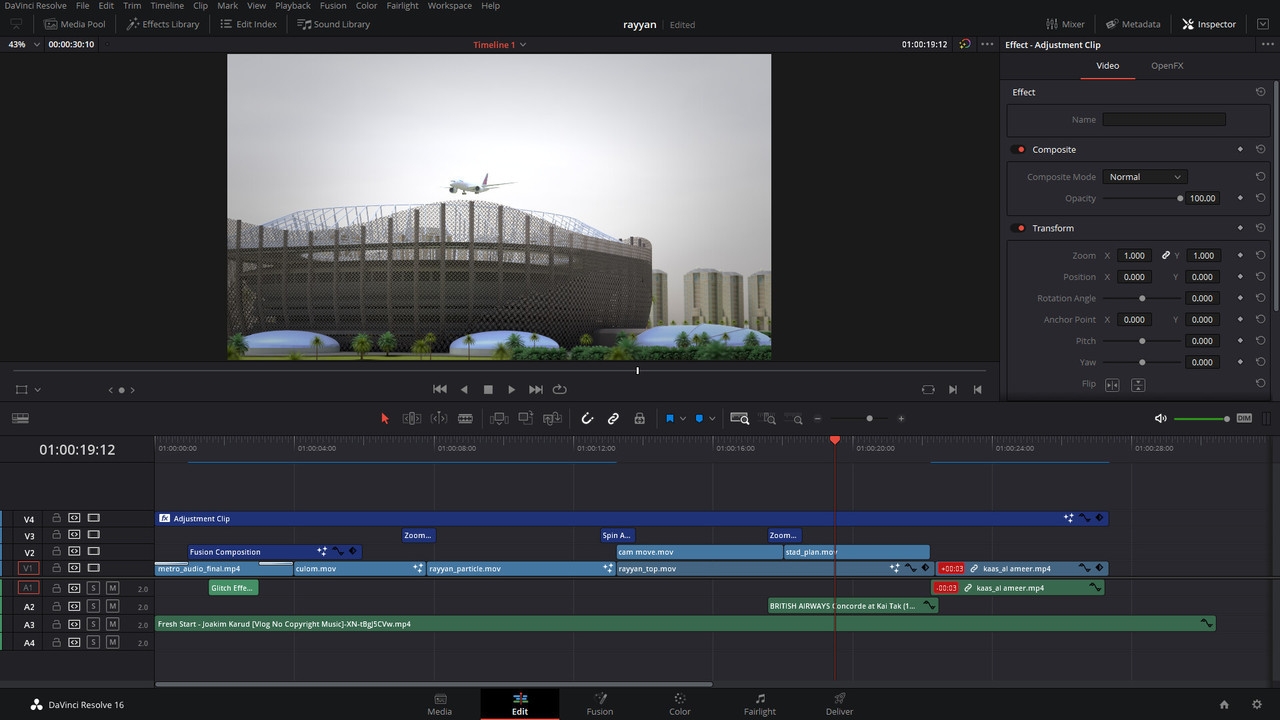Click the Replace Clip edit icon
Viewport: 1280px width, 720px height.
click(551, 419)
